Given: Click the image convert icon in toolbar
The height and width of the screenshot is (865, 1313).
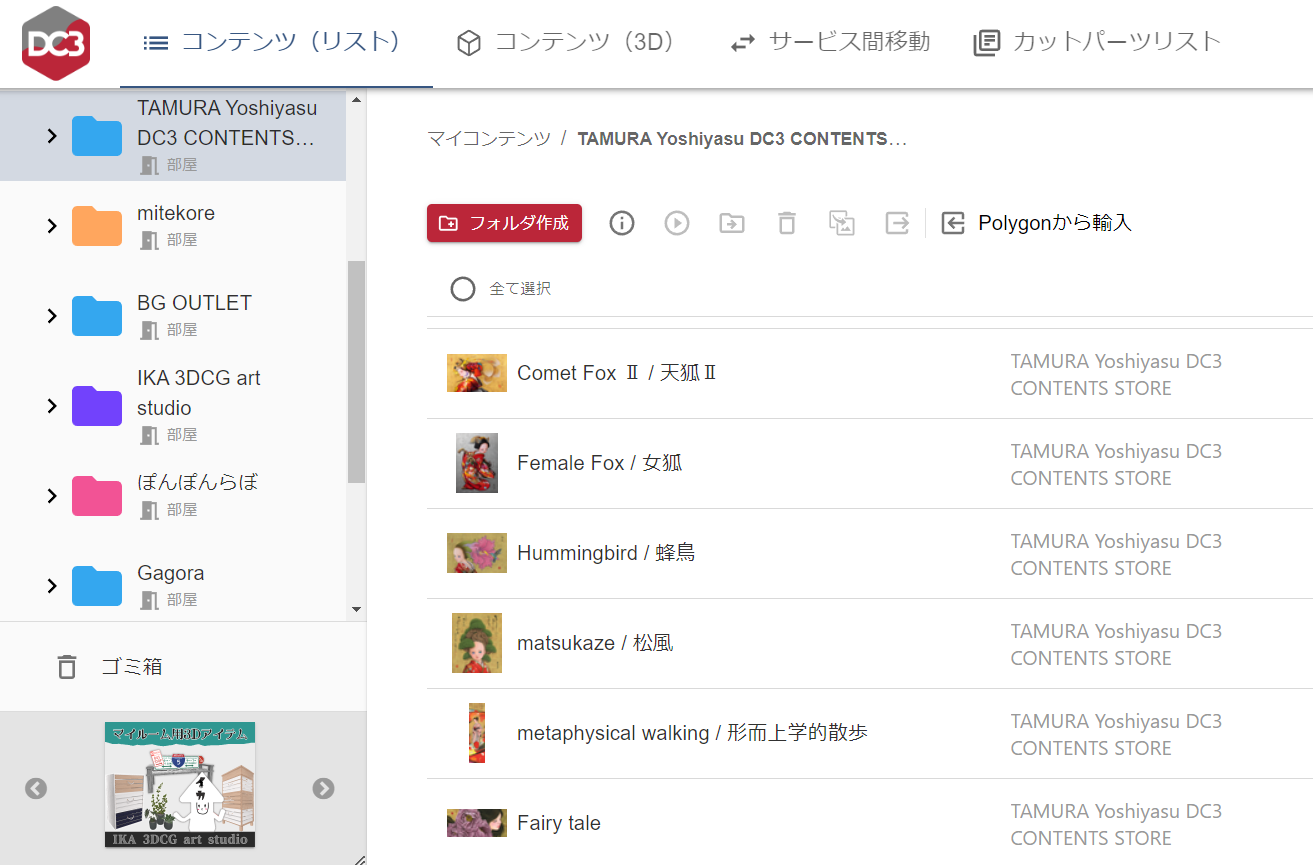Looking at the screenshot, I should click(842, 223).
